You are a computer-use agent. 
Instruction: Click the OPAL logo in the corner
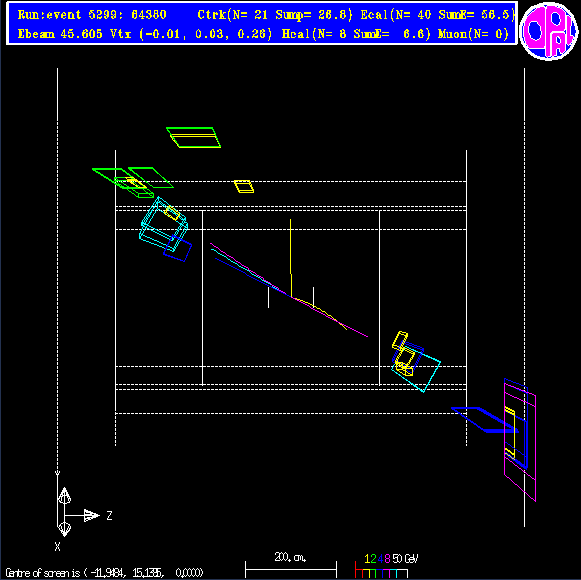pyautogui.click(x=549, y=31)
